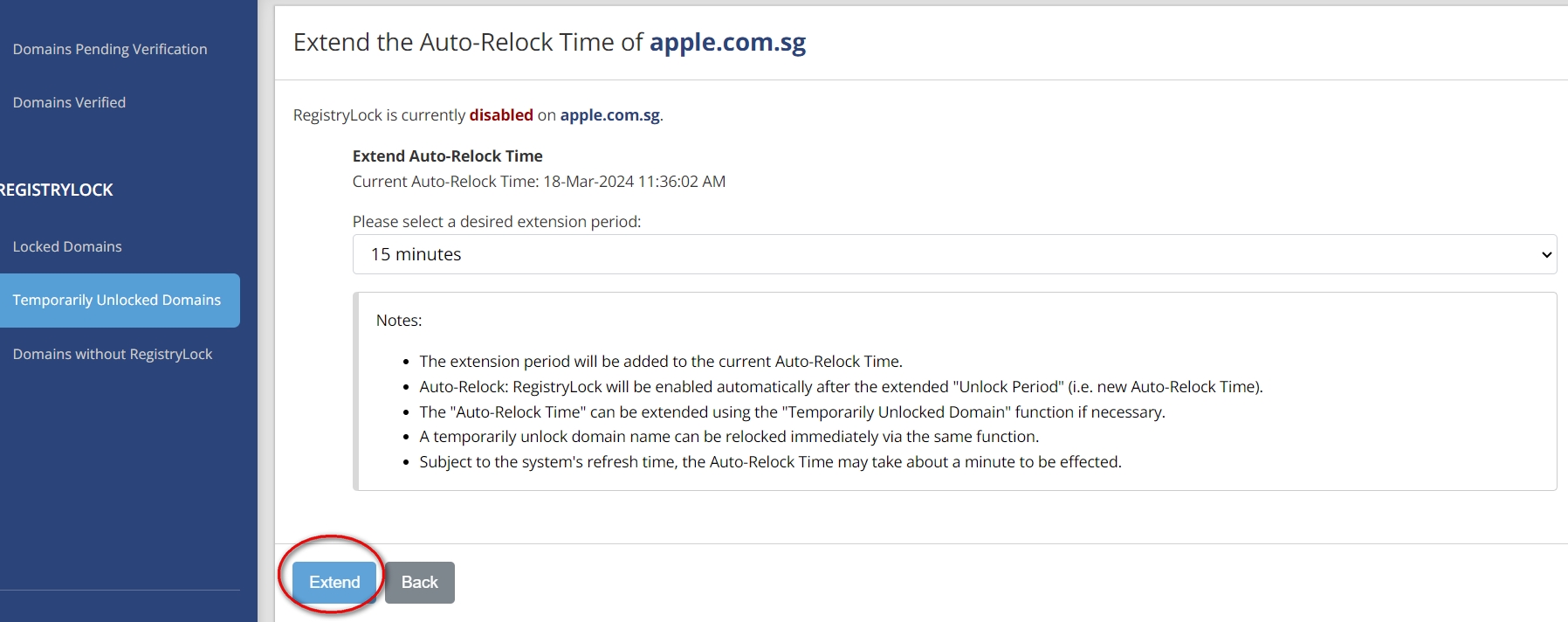1568x622 pixels.
Task: Open the Domains Verified page
Action: 69,102
